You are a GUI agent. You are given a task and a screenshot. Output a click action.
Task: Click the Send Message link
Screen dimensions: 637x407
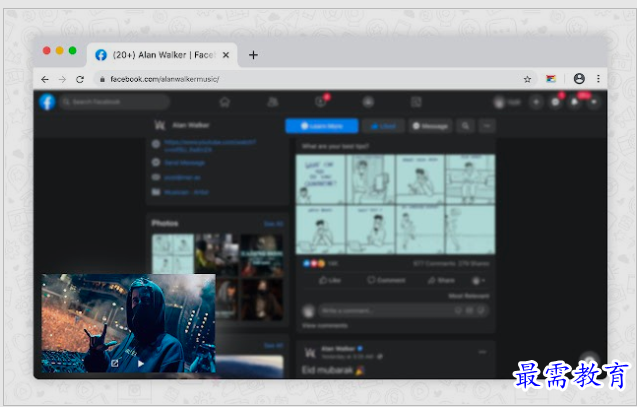pyautogui.click(x=184, y=162)
